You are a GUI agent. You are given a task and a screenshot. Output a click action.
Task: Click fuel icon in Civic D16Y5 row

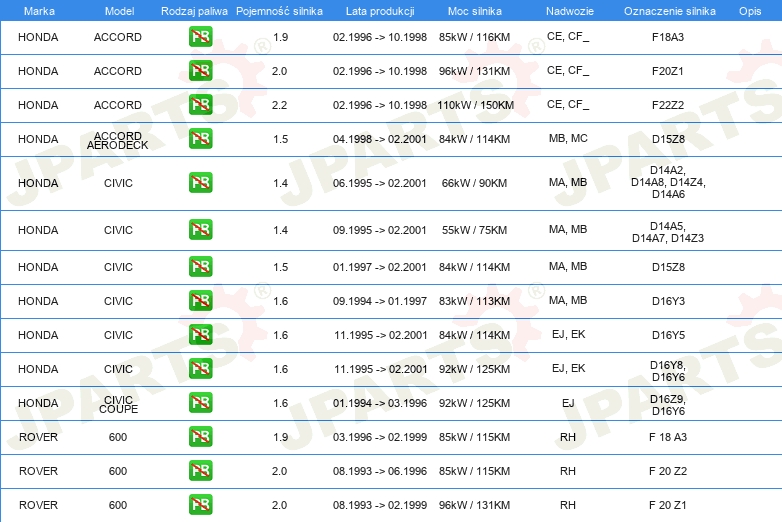click(200, 335)
